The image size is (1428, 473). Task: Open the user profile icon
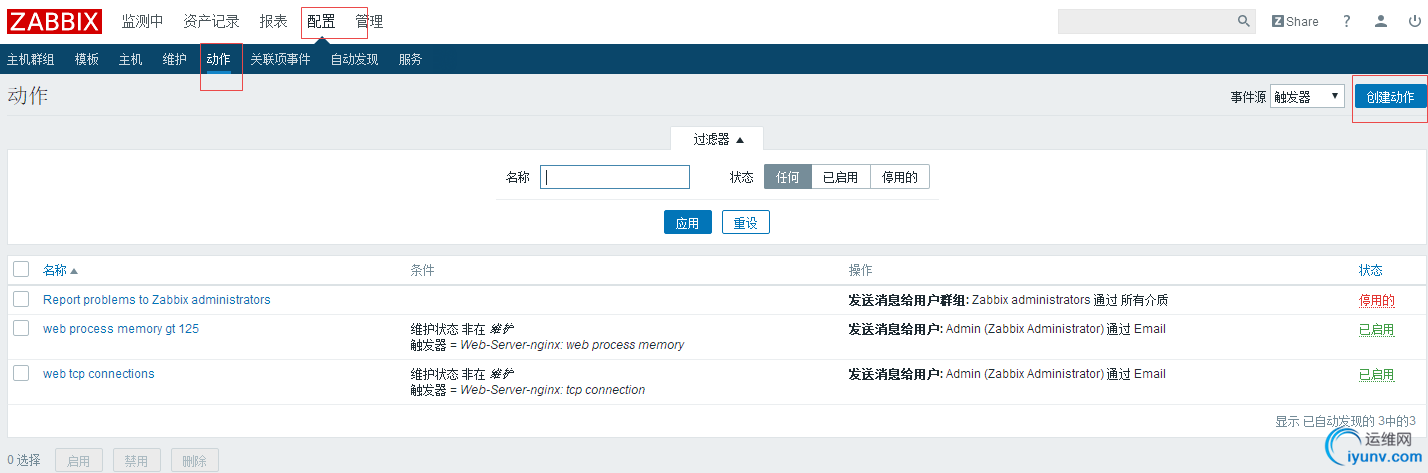[x=1381, y=21]
